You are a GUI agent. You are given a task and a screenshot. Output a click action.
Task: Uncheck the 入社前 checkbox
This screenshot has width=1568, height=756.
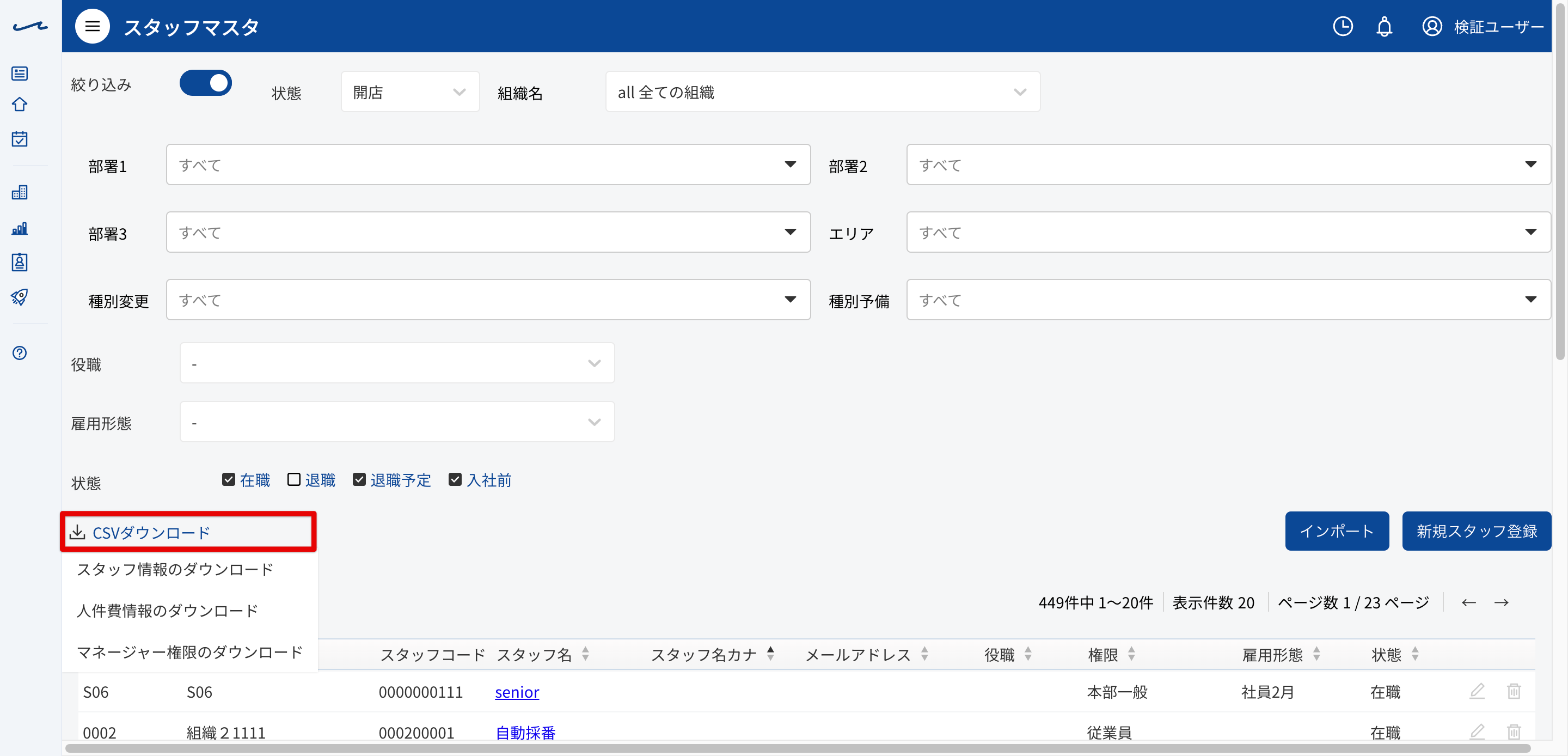click(455, 479)
